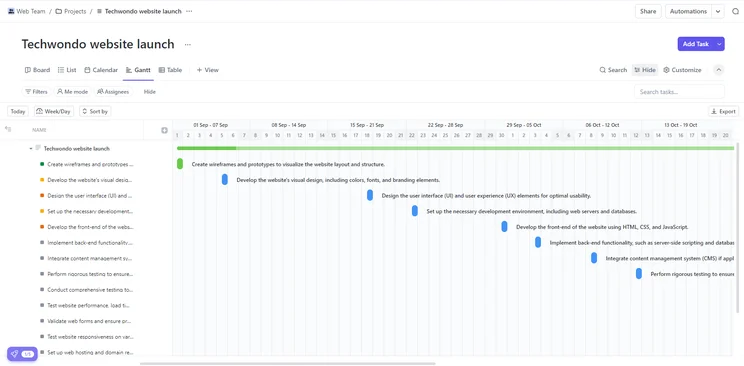Click the status dot of Develop the website's visual design

pos(42,180)
